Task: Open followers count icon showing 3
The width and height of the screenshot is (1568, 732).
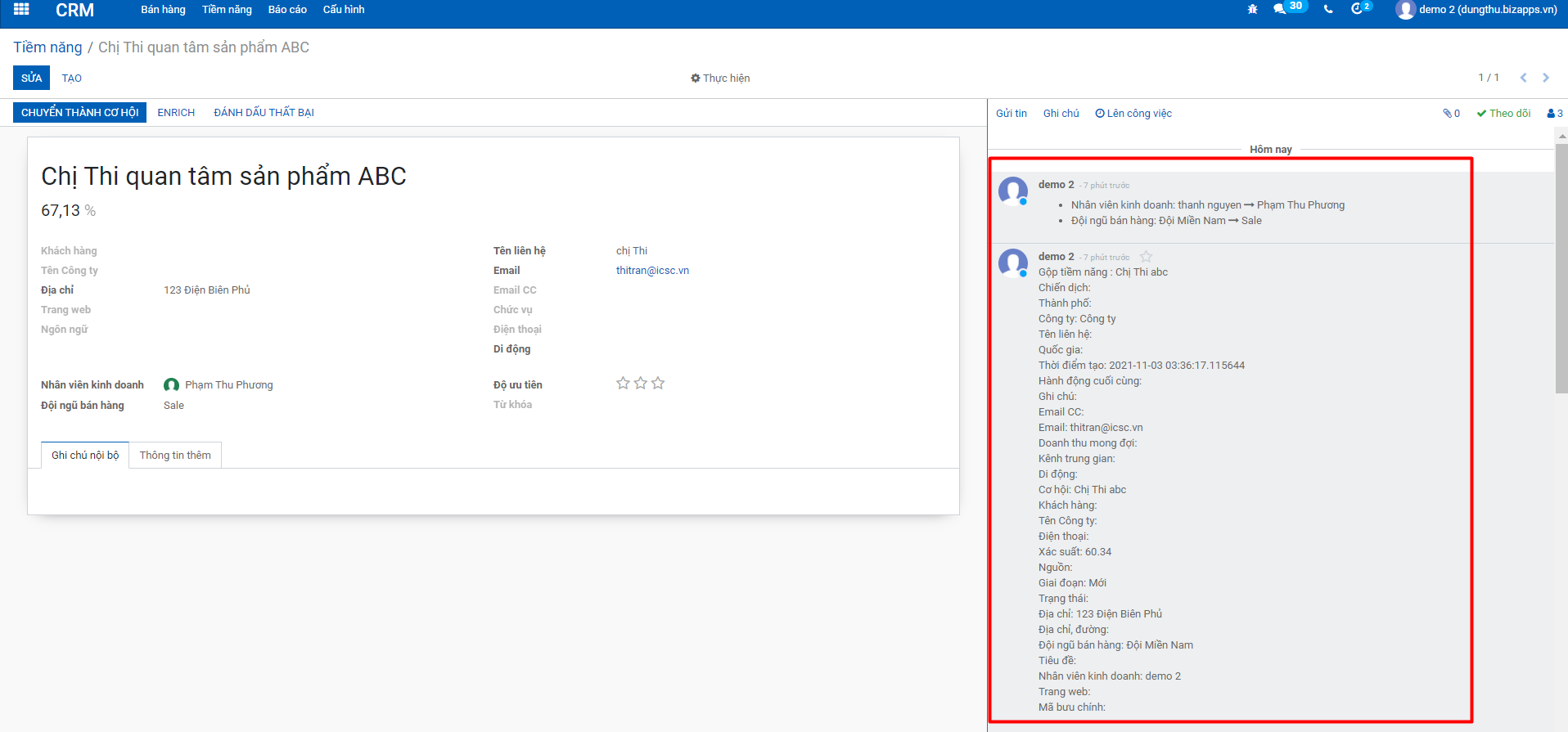Action: click(1555, 114)
